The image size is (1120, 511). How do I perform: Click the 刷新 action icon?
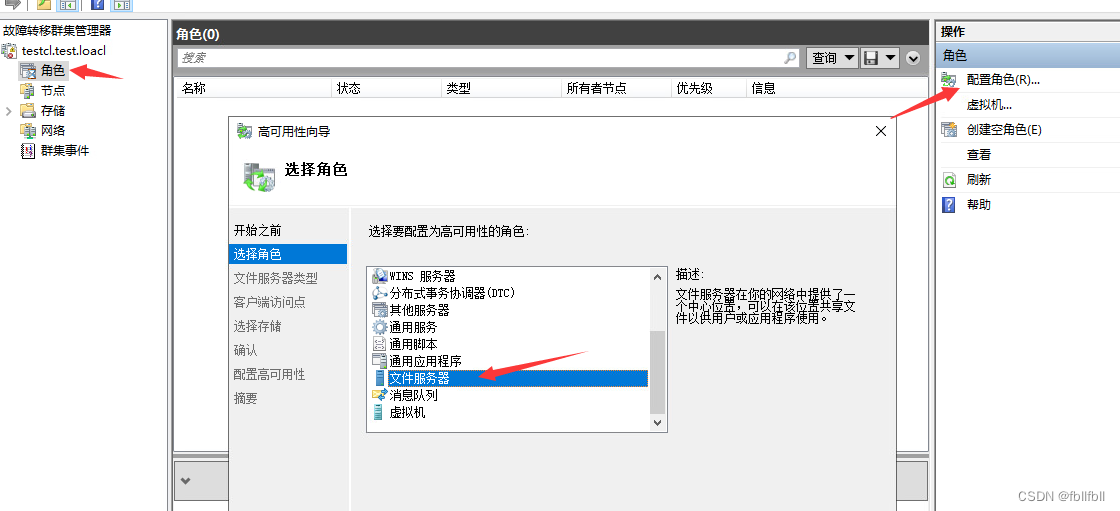949,180
